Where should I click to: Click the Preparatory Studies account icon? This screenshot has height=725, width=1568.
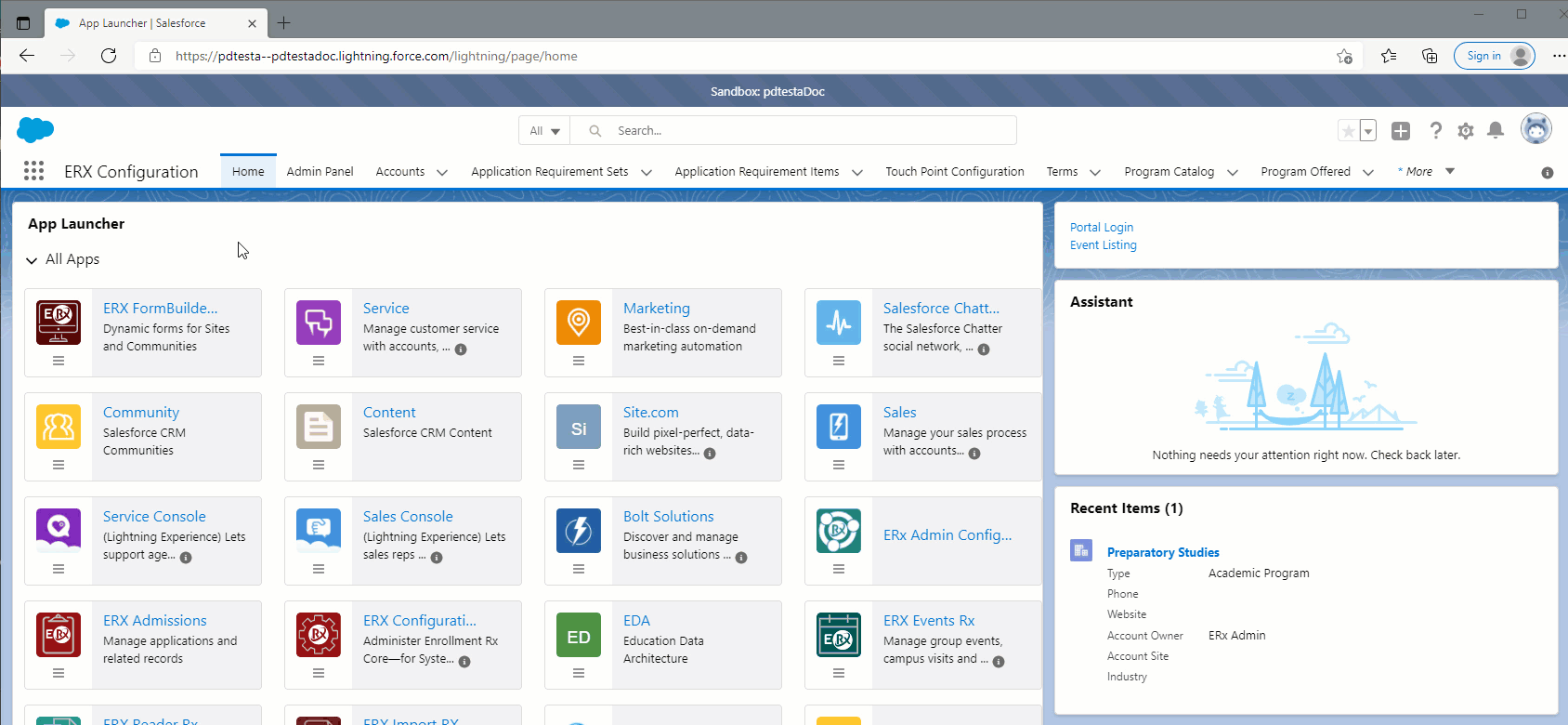coord(1081,550)
